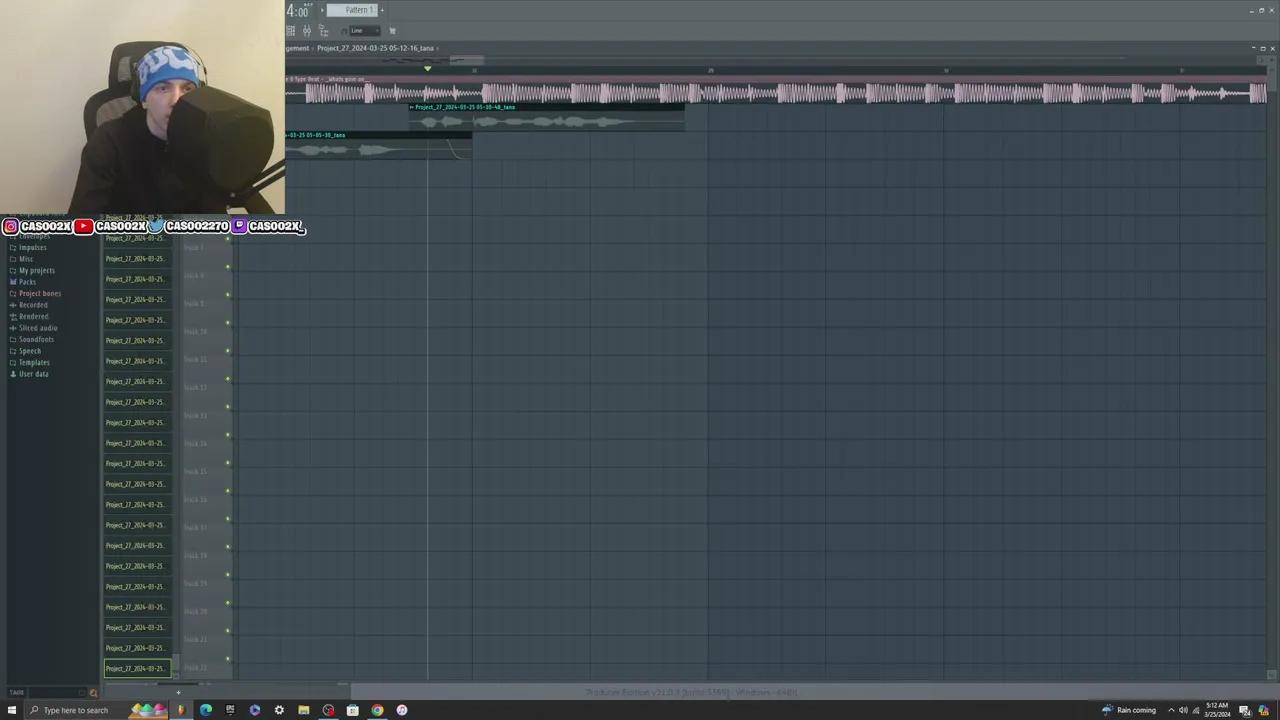Toggle the slide switch left of the Line dropdown
Viewport: 1280px width, 720px height.
tap(344, 30)
